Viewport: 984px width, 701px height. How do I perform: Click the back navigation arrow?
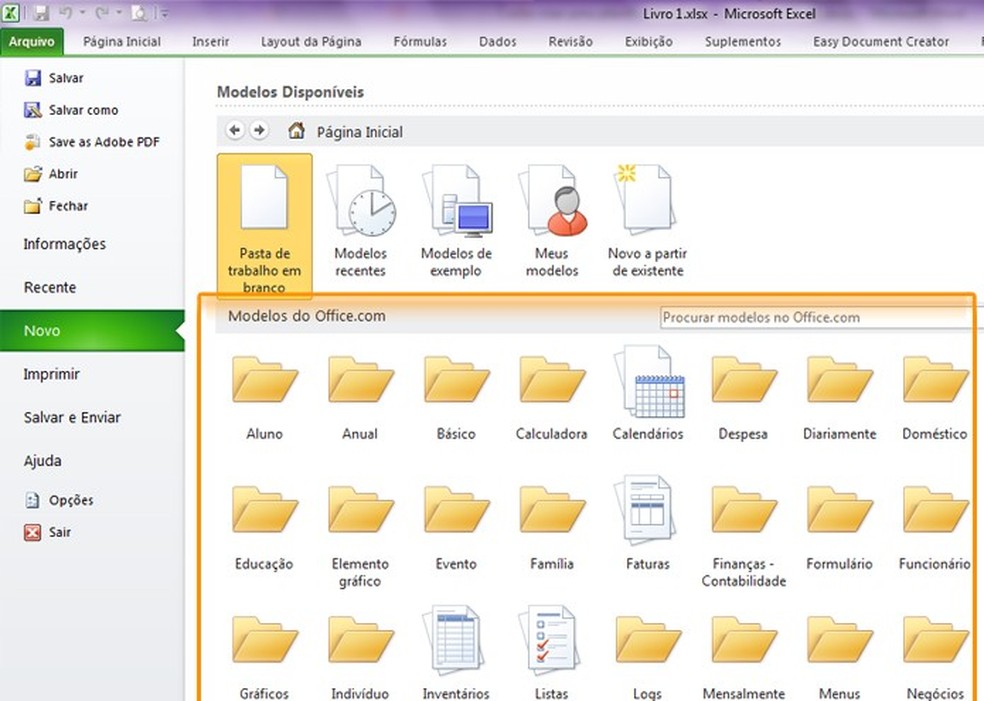click(235, 131)
